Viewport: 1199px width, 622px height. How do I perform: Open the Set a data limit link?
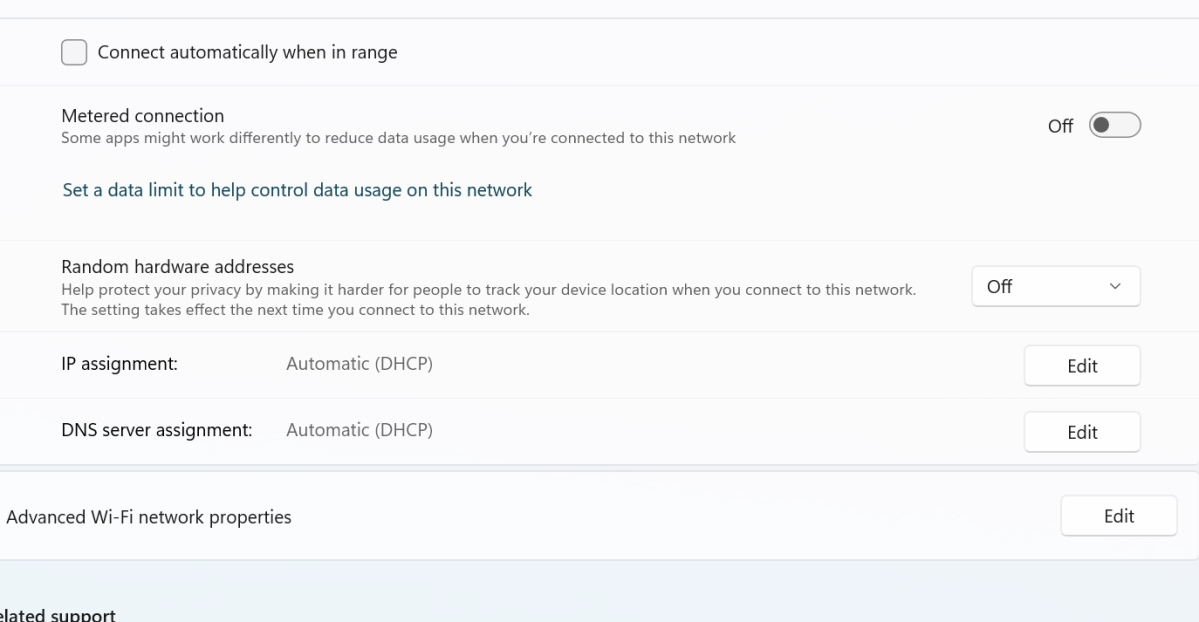coord(297,189)
